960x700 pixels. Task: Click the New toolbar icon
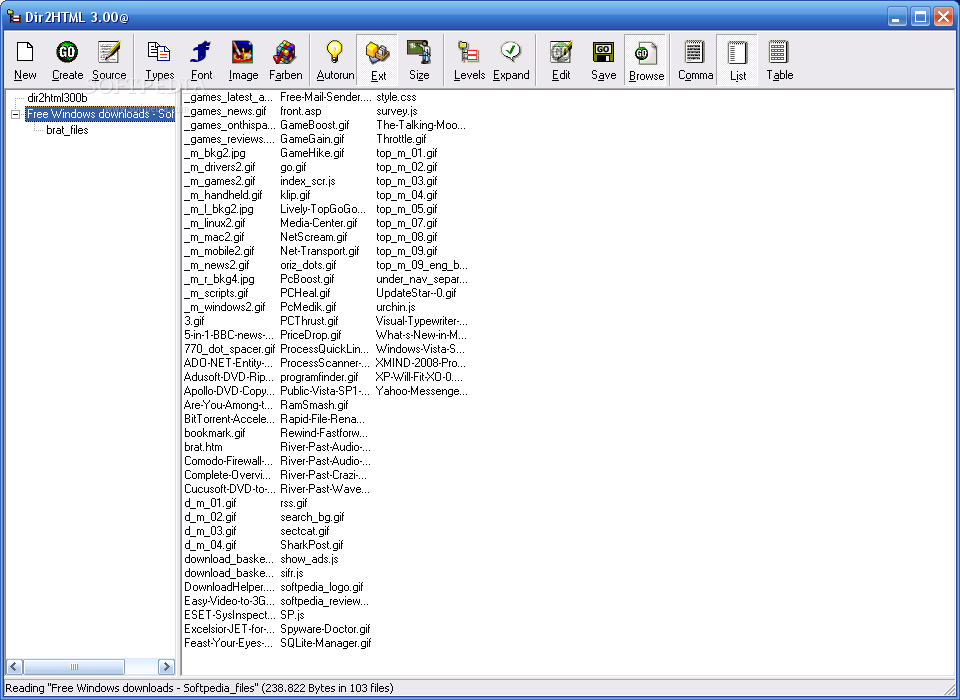pos(25,60)
